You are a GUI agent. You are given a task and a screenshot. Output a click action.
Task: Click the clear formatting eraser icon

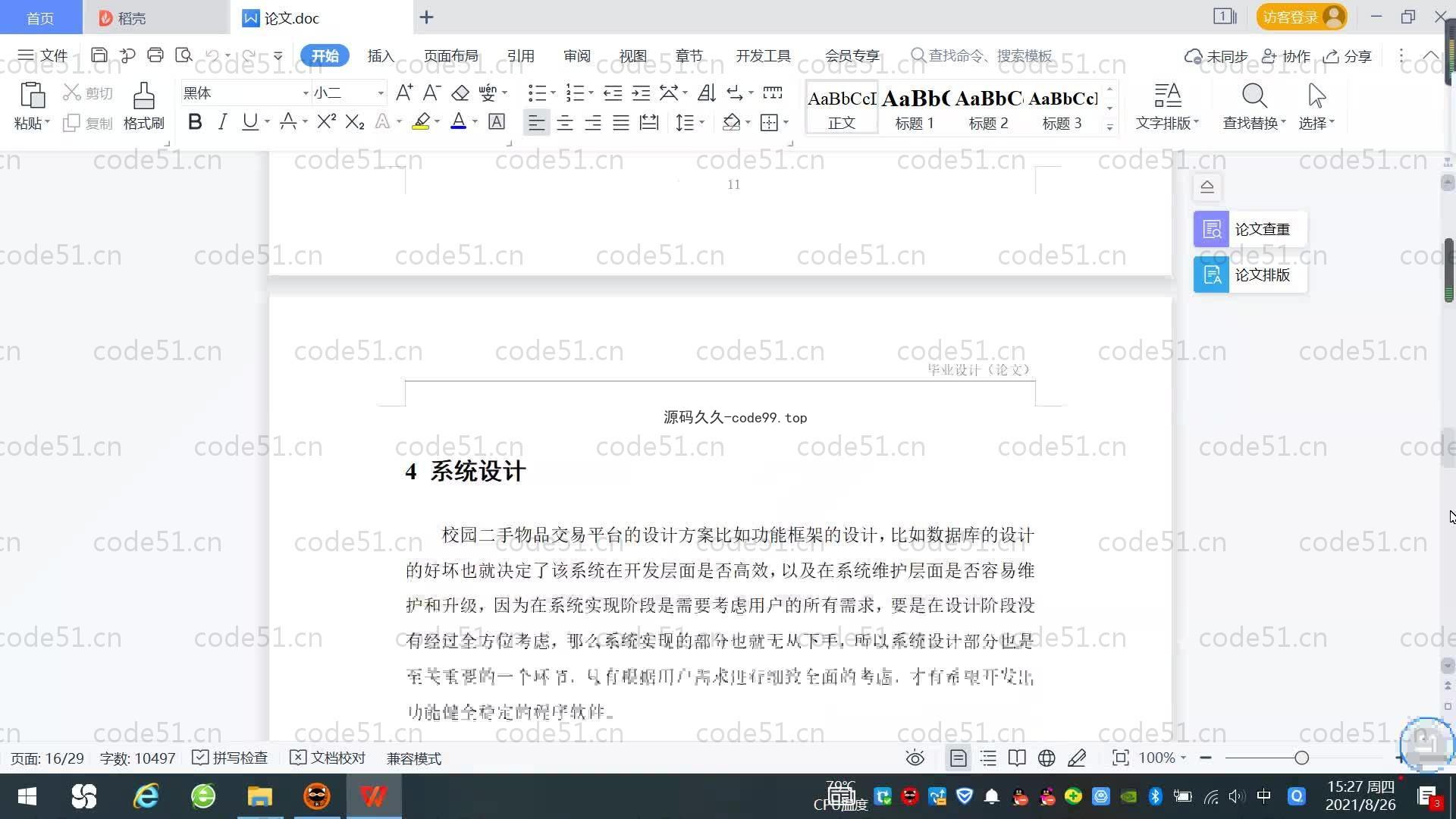[460, 93]
